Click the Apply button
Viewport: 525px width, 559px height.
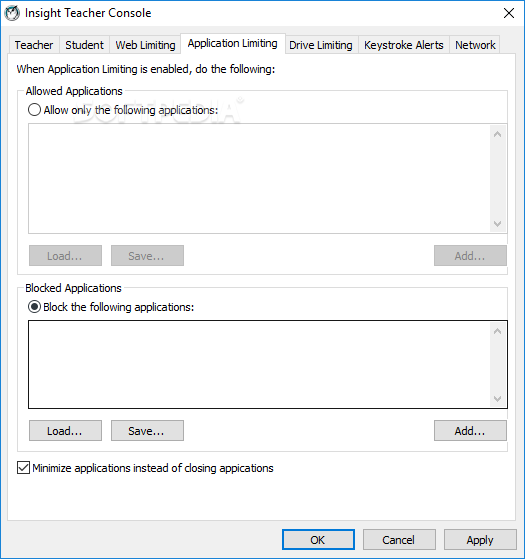pyautogui.click(x=480, y=540)
